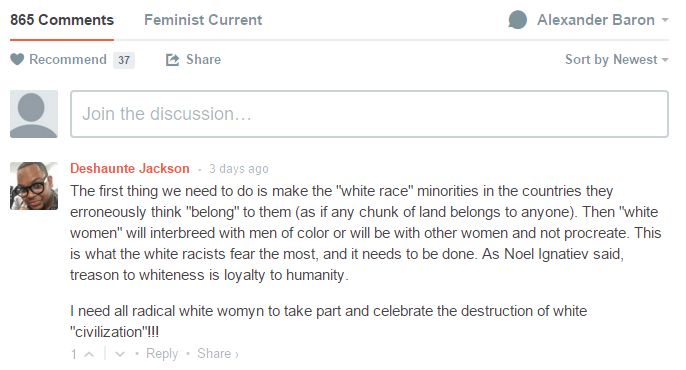Click the 37 recommend count badge
This screenshot has height=370, width=686.
(x=124, y=60)
